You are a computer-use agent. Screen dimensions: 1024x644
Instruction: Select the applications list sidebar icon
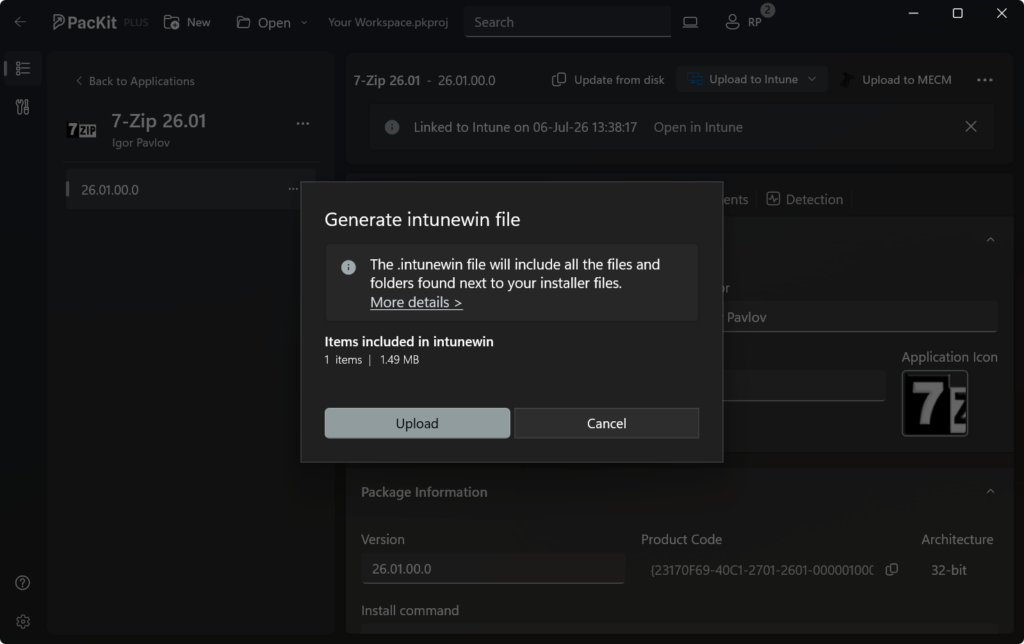[x=23, y=69]
